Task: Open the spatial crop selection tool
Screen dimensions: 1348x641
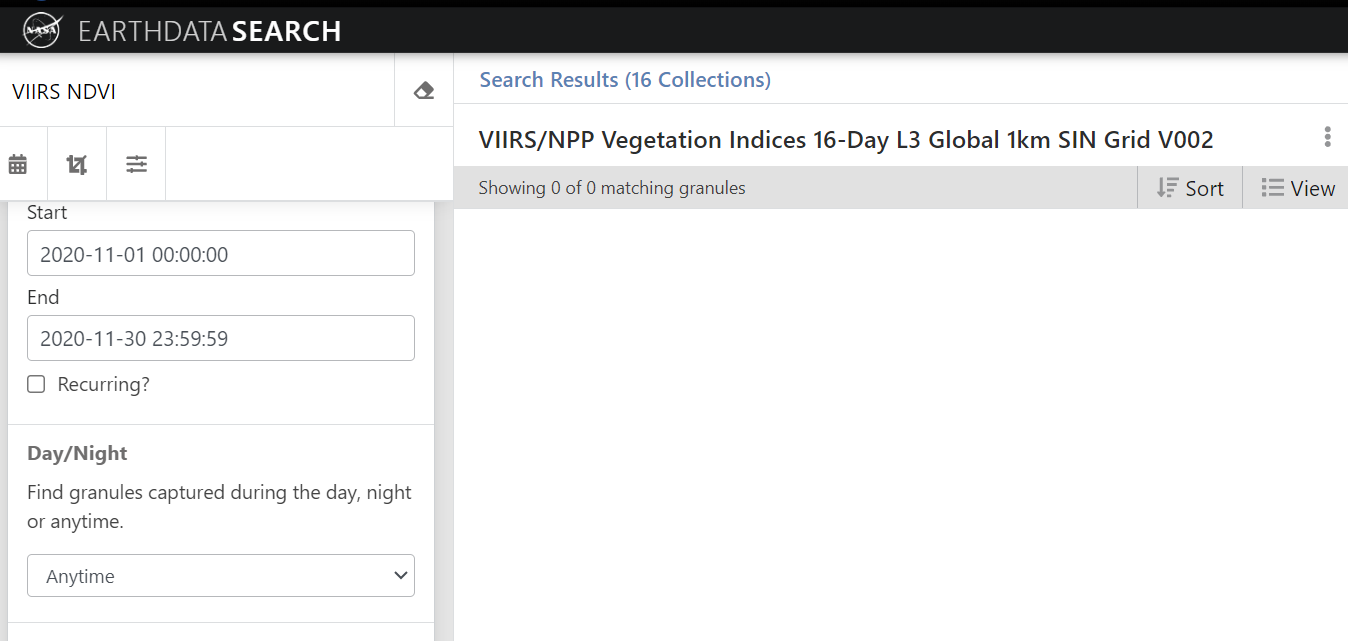Action: [x=77, y=164]
